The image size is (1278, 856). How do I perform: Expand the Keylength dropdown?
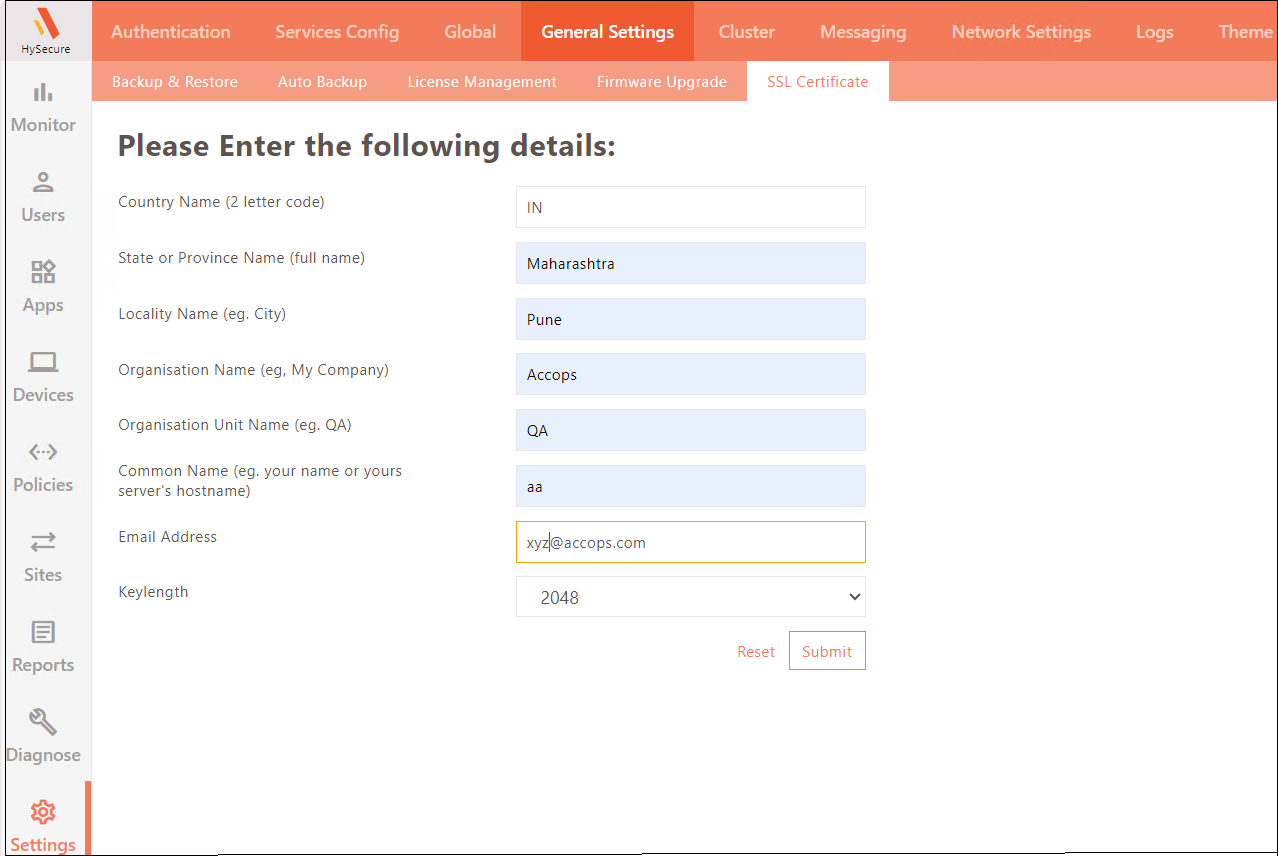[x=690, y=597]
